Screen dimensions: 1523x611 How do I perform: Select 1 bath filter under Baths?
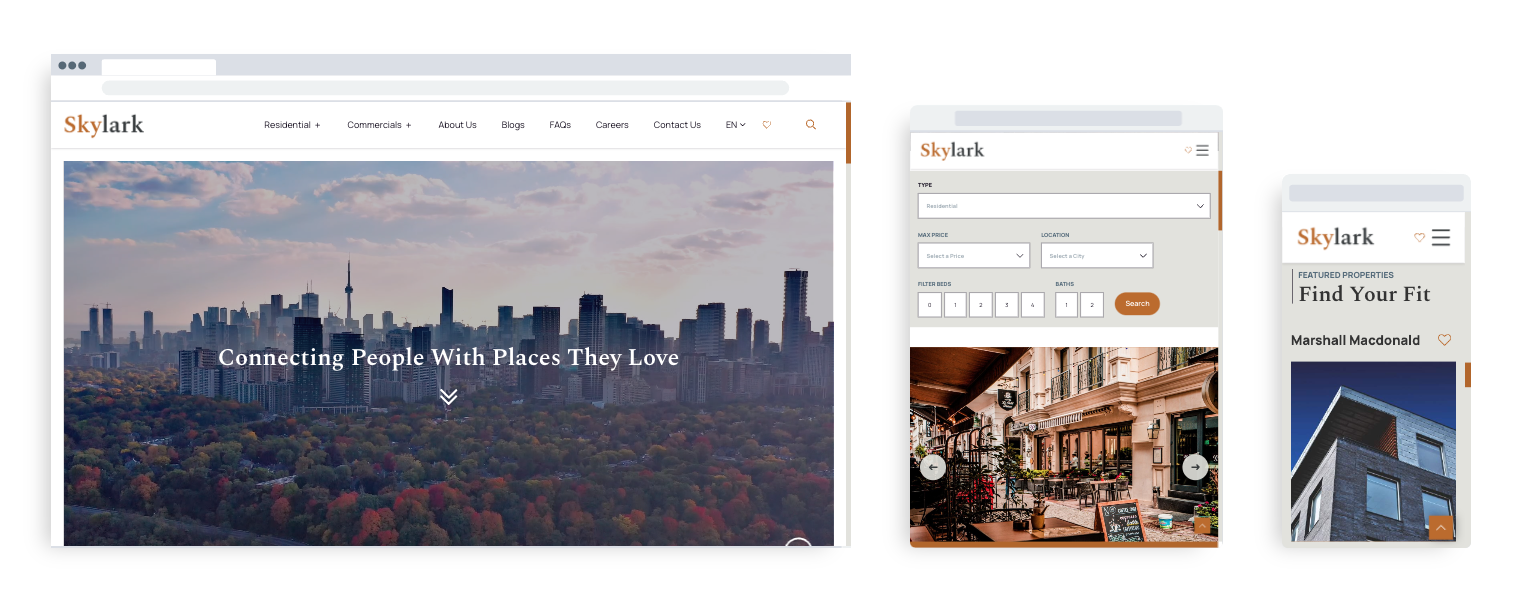pyautogui.click(x=1066, y=304)
